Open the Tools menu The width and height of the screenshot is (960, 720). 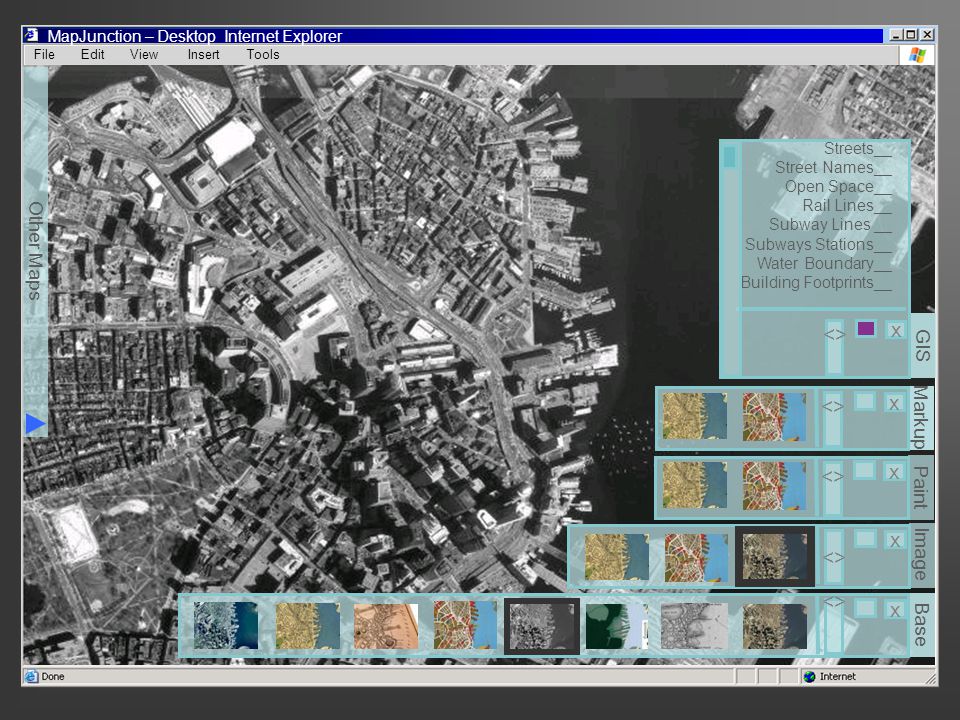[263, 54]
